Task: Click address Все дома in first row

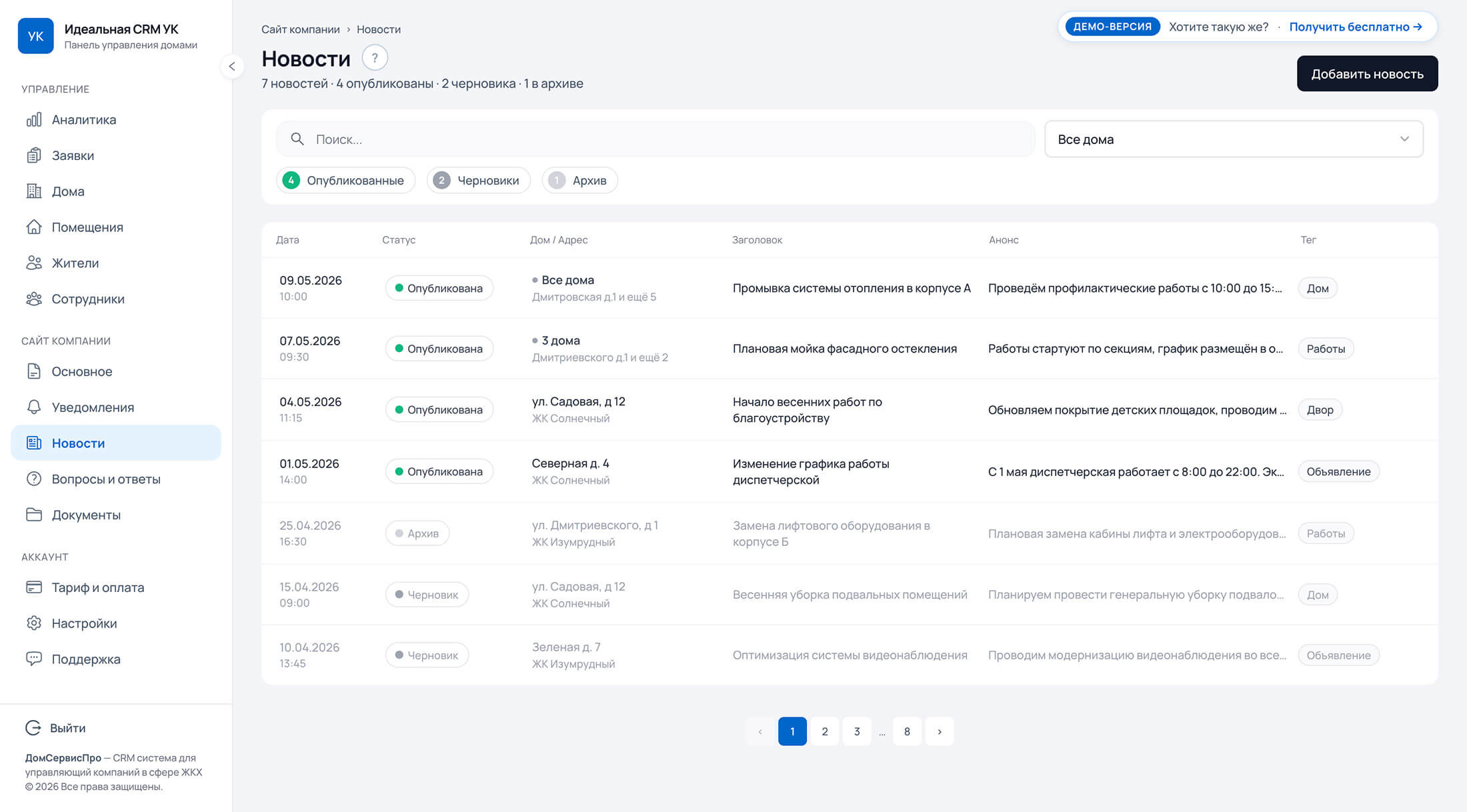Action: (x=567, y=280)
